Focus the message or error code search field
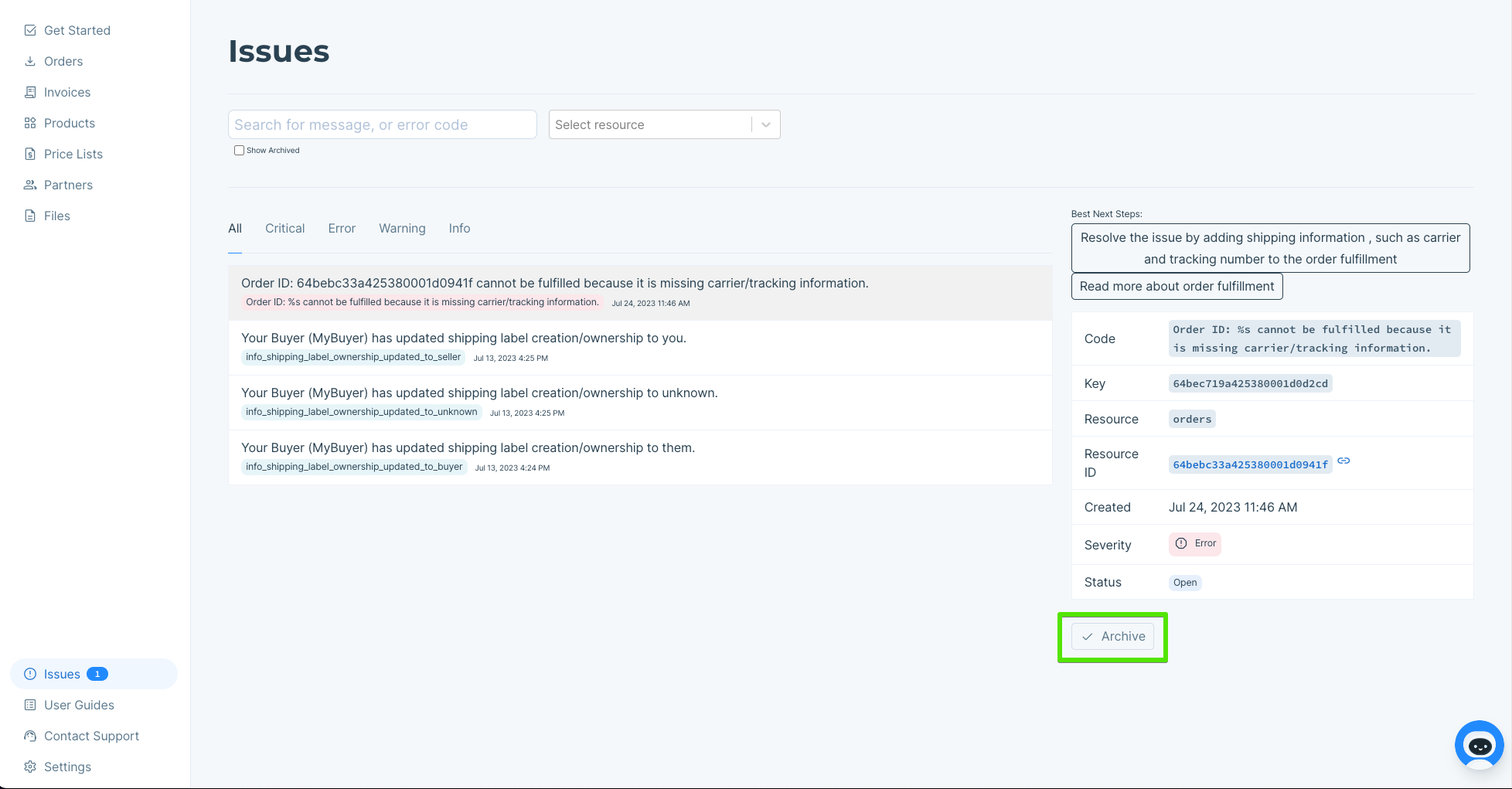This screenshot has height=789, width=1512. [382, 124]
